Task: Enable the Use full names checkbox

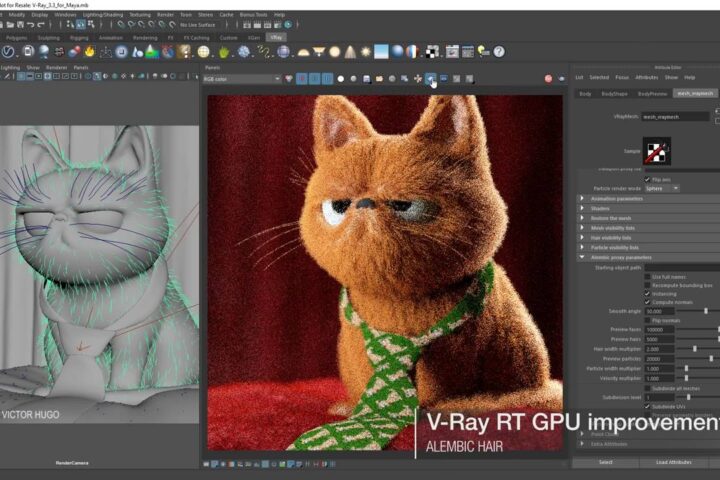Action: [x=647, y=277]
